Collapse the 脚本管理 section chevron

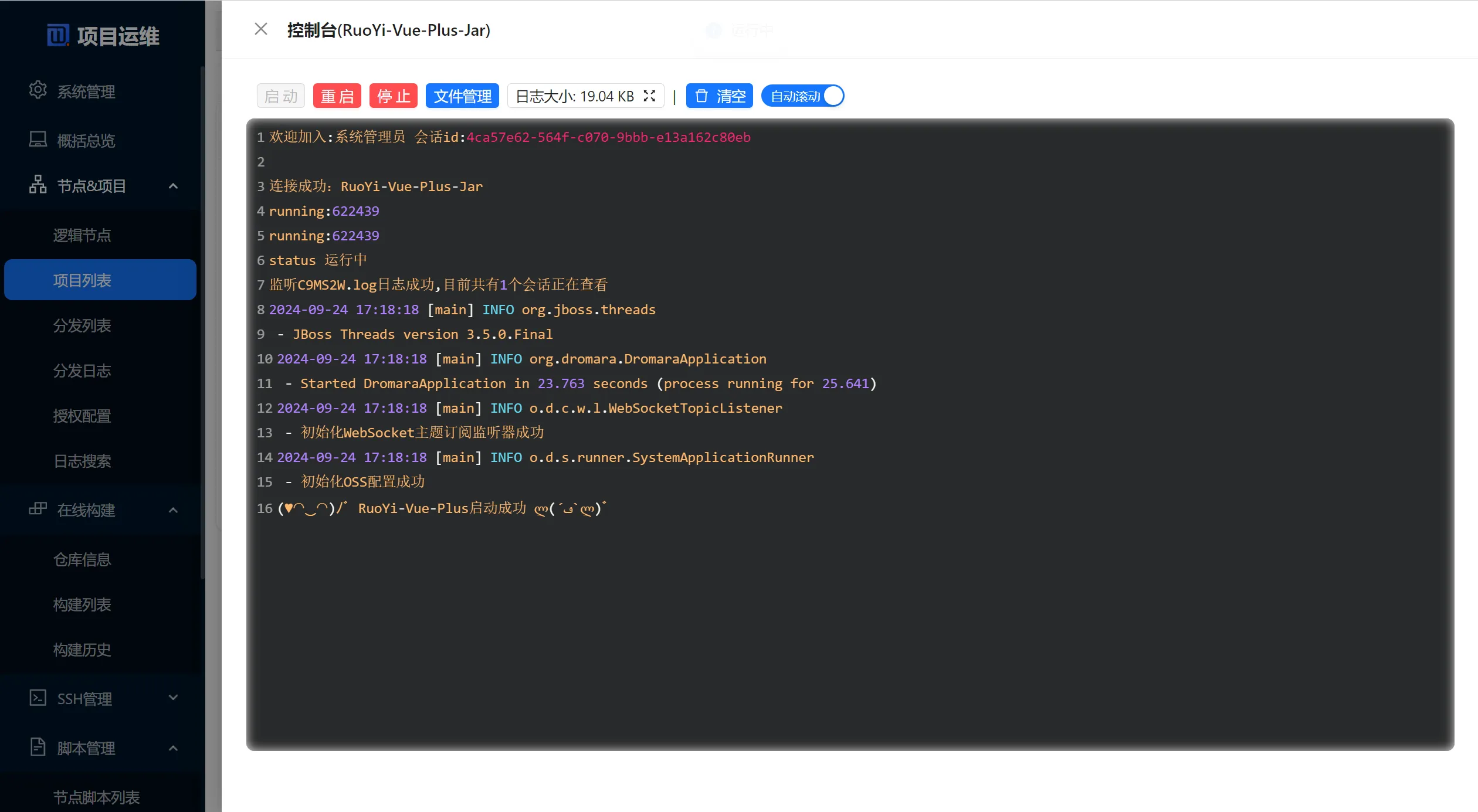(173, 748)
